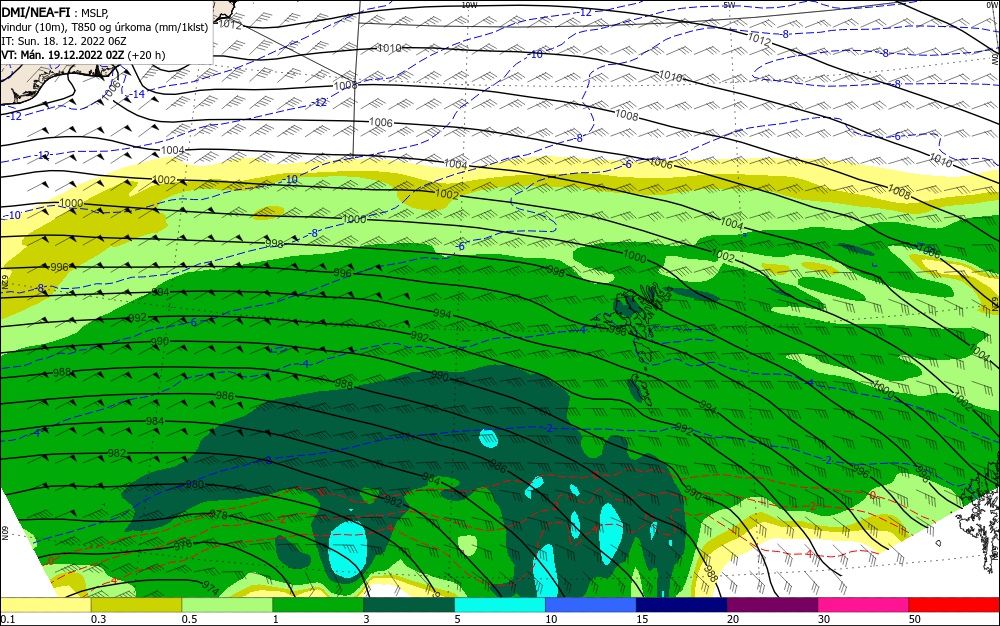Click the '5W' longitude label
The image size is (1000, 626).
coord(730,4)
